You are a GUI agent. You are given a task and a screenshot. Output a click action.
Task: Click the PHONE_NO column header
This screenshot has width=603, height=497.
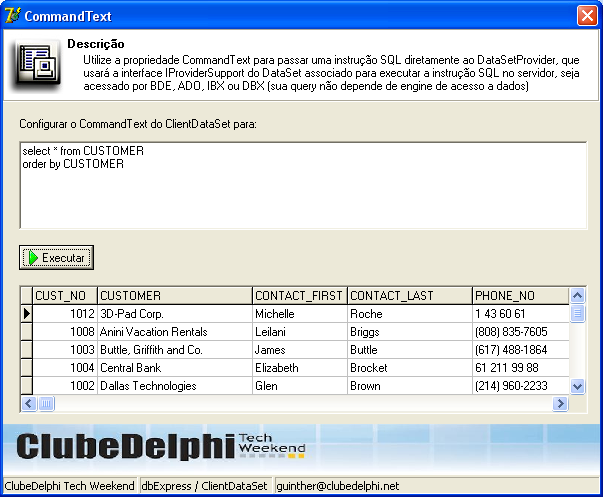pyautogui.click(x=519, y=296)
